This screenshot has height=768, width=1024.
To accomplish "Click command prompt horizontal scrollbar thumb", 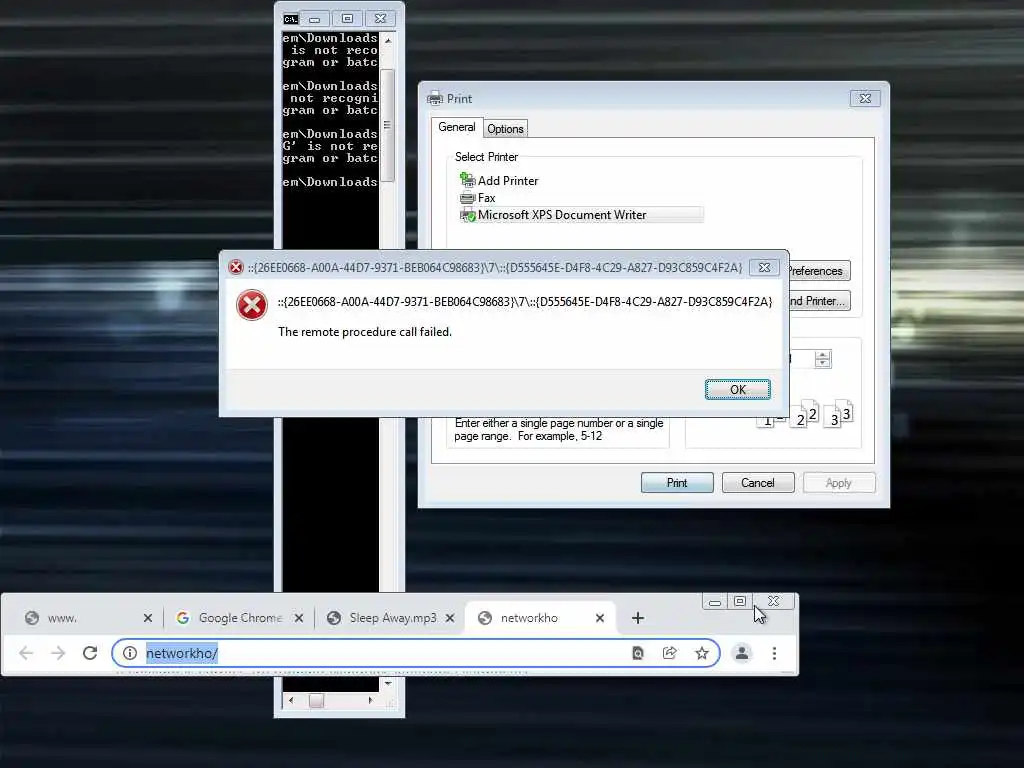I will (x=316, y=701).
